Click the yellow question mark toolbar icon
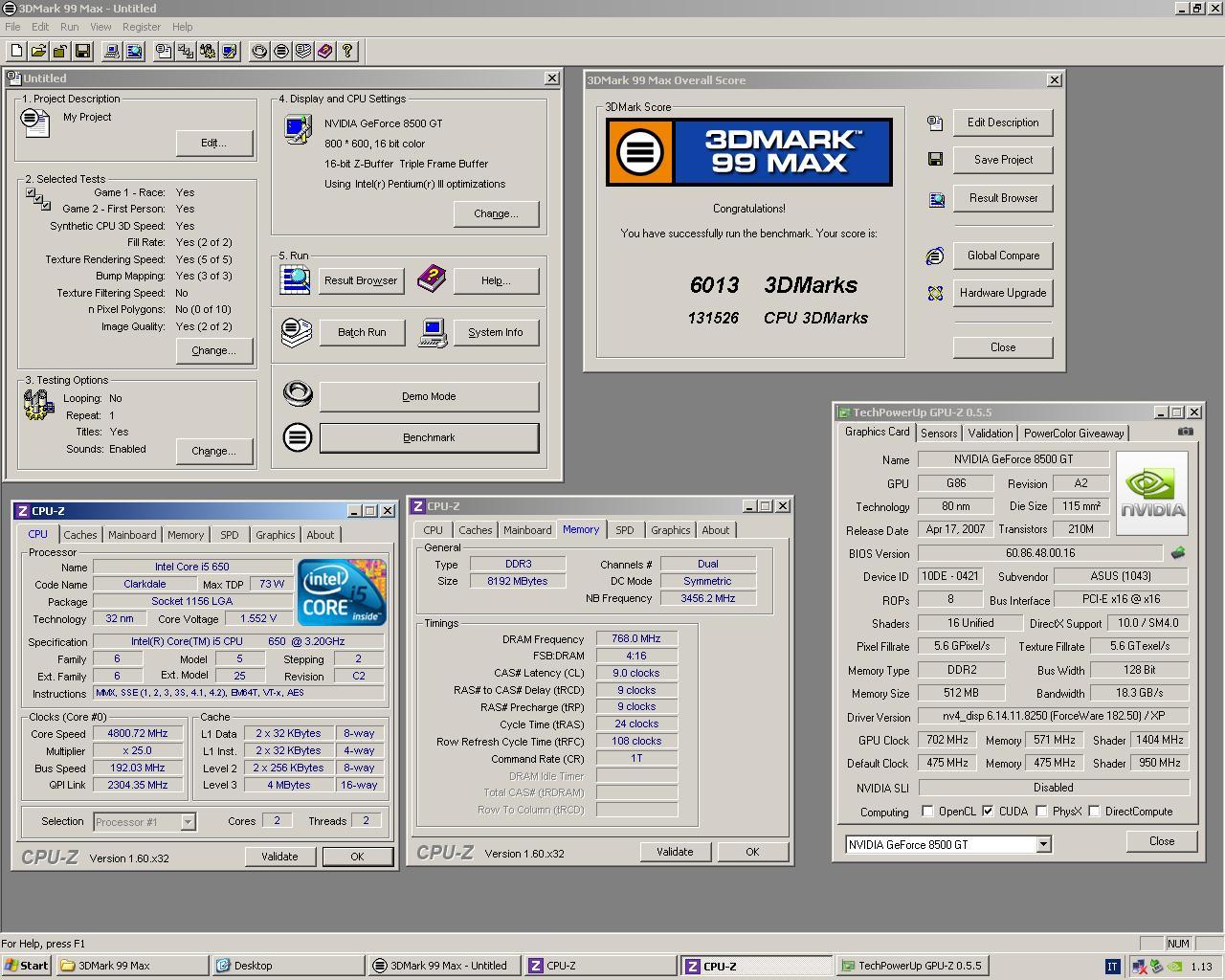 (x=347, y=52)
